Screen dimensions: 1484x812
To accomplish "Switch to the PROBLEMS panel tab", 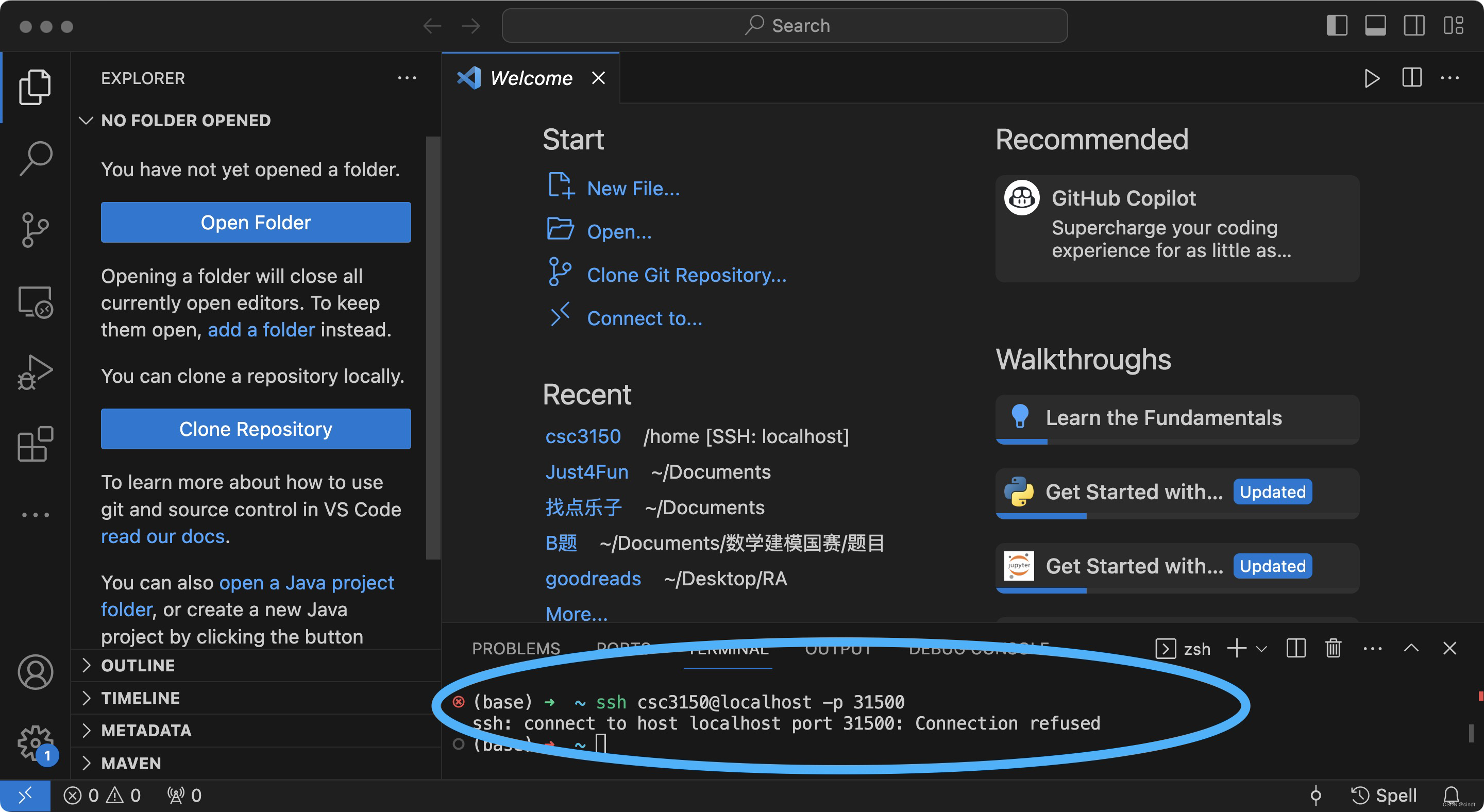I will (x=516, y=649).
